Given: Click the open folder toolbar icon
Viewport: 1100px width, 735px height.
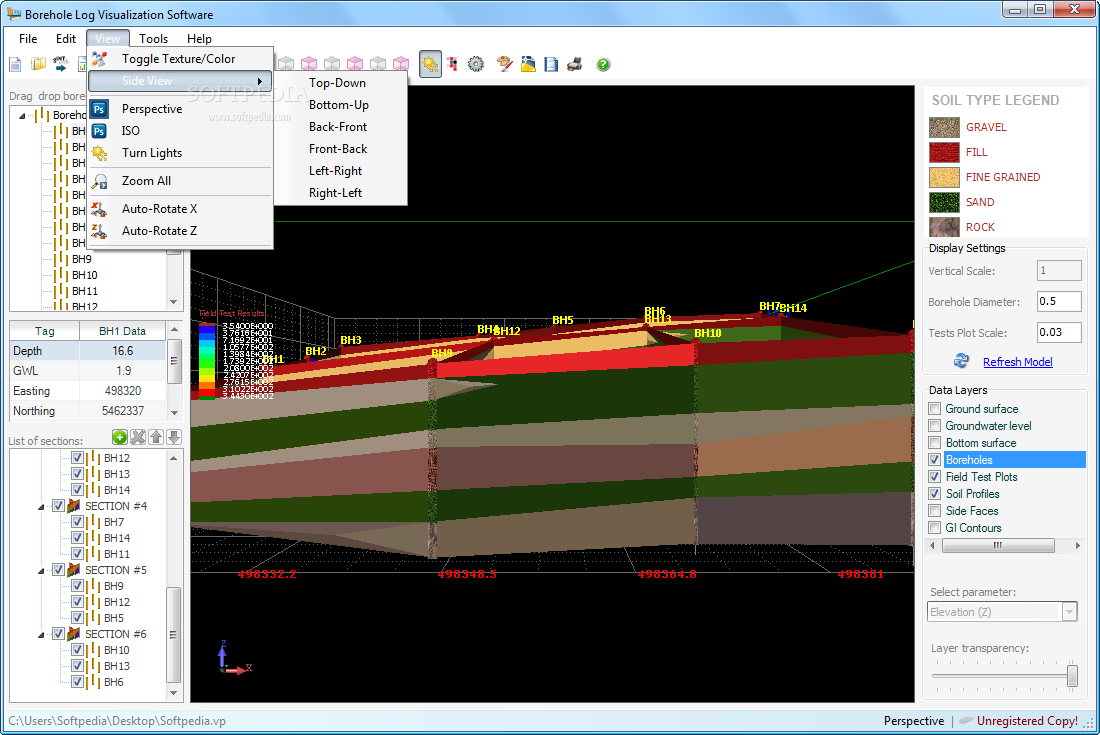Looking at the screenshot, I should pyautogui.click(x=38, y=65).
